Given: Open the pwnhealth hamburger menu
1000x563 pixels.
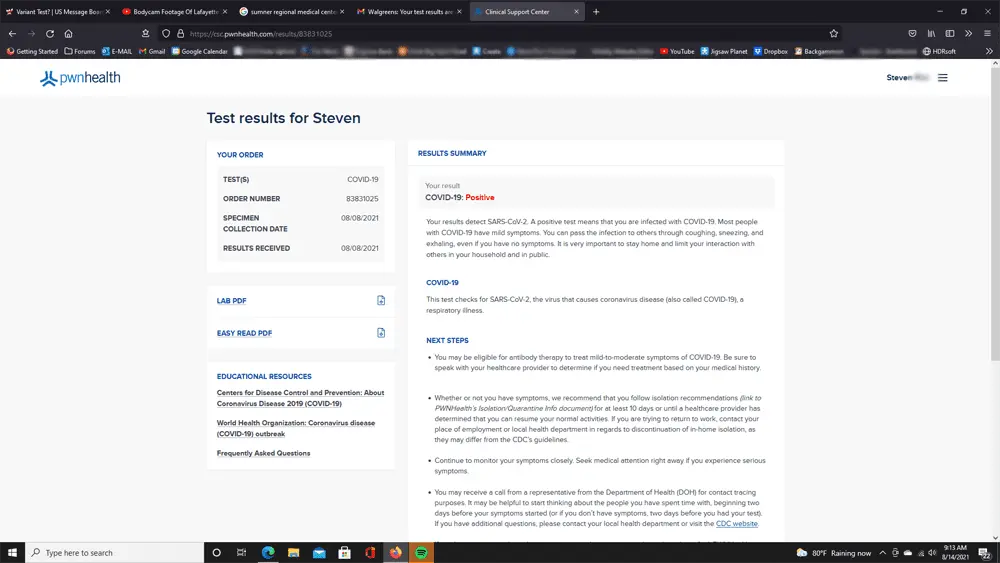Looking at the screenshot, I should tap(942, 78).
